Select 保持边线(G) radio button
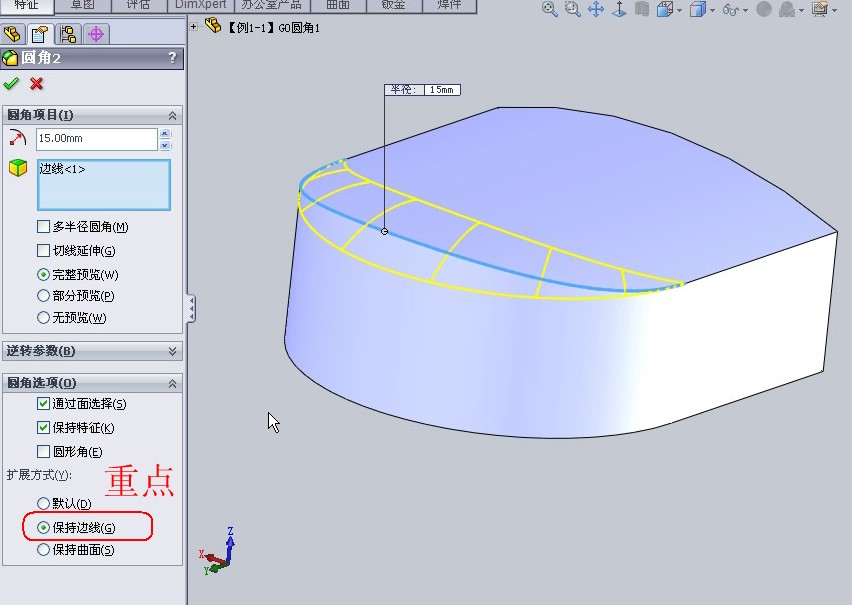The image size is (852, 605). (x=43, y=527)
